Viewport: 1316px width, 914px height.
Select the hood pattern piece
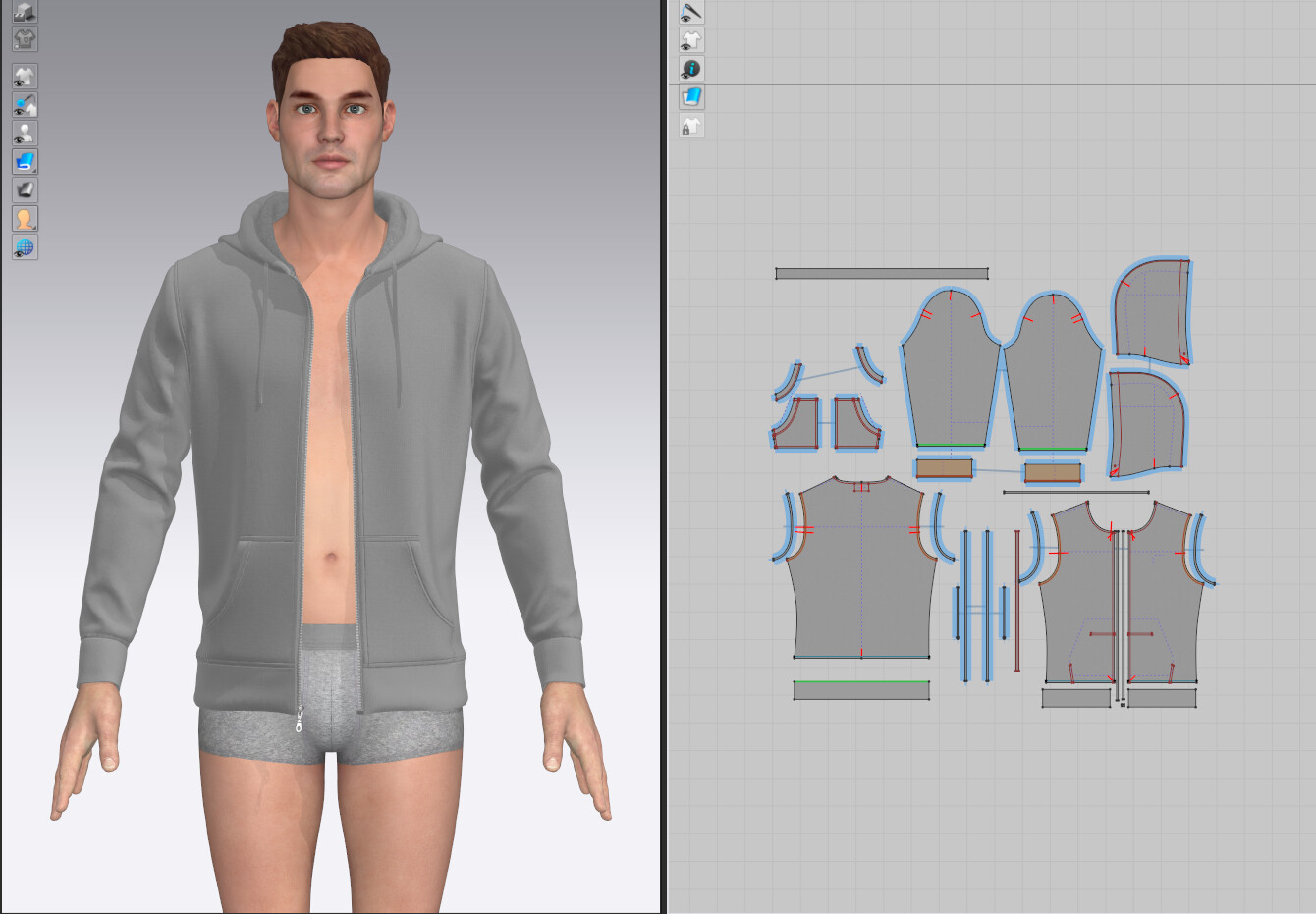(1154, 309)
